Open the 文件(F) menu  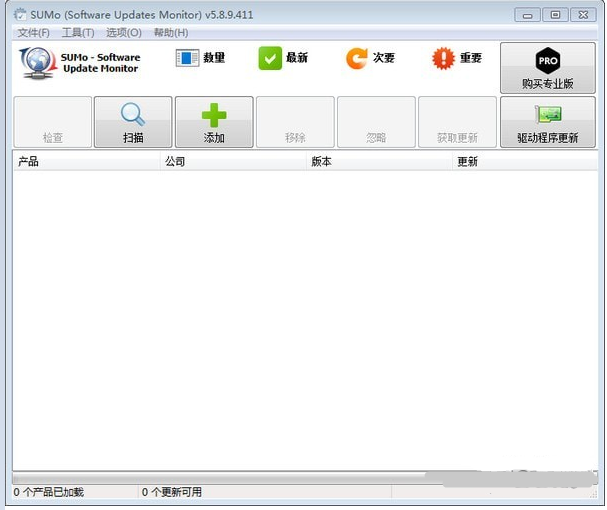click(33, 33)
